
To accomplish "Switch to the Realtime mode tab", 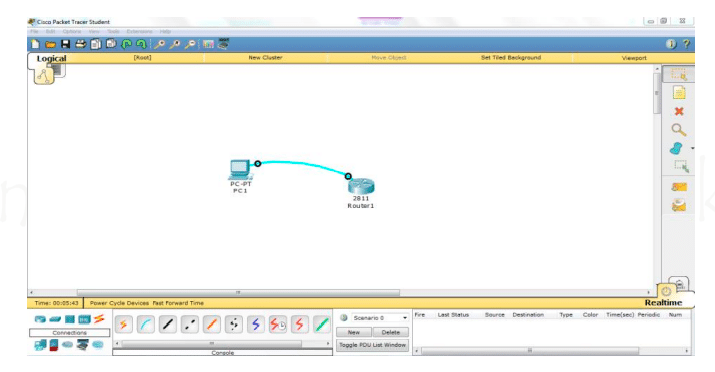I will coord(663,302).
